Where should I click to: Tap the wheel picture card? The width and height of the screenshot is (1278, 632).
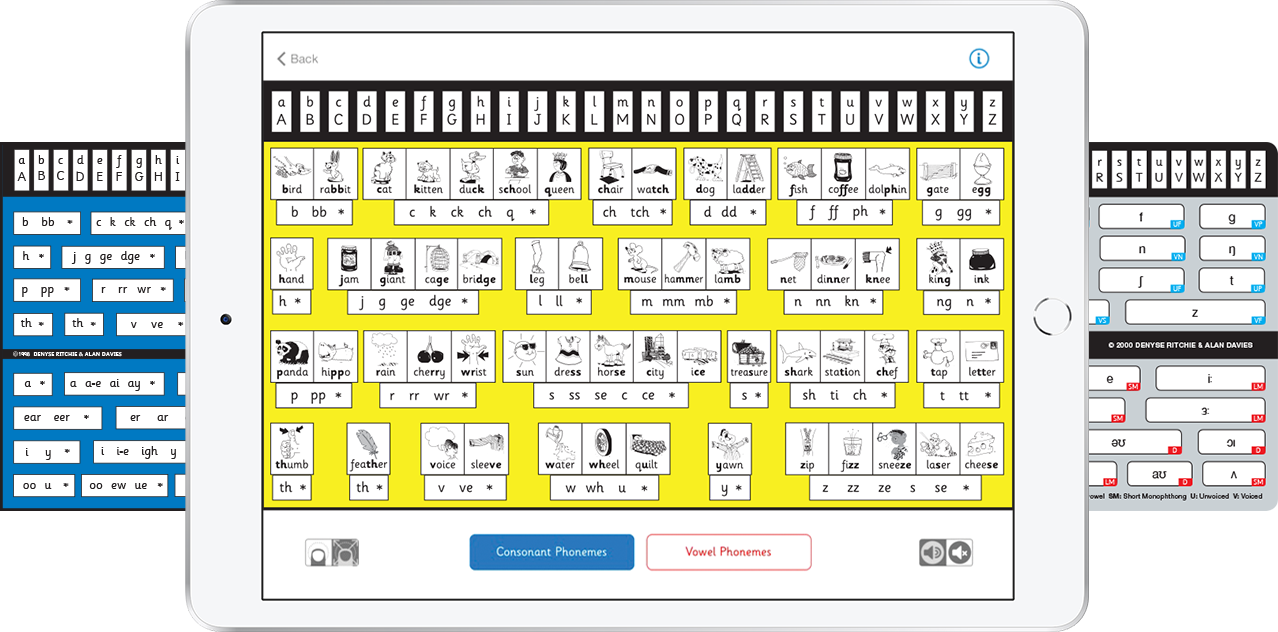604,448
